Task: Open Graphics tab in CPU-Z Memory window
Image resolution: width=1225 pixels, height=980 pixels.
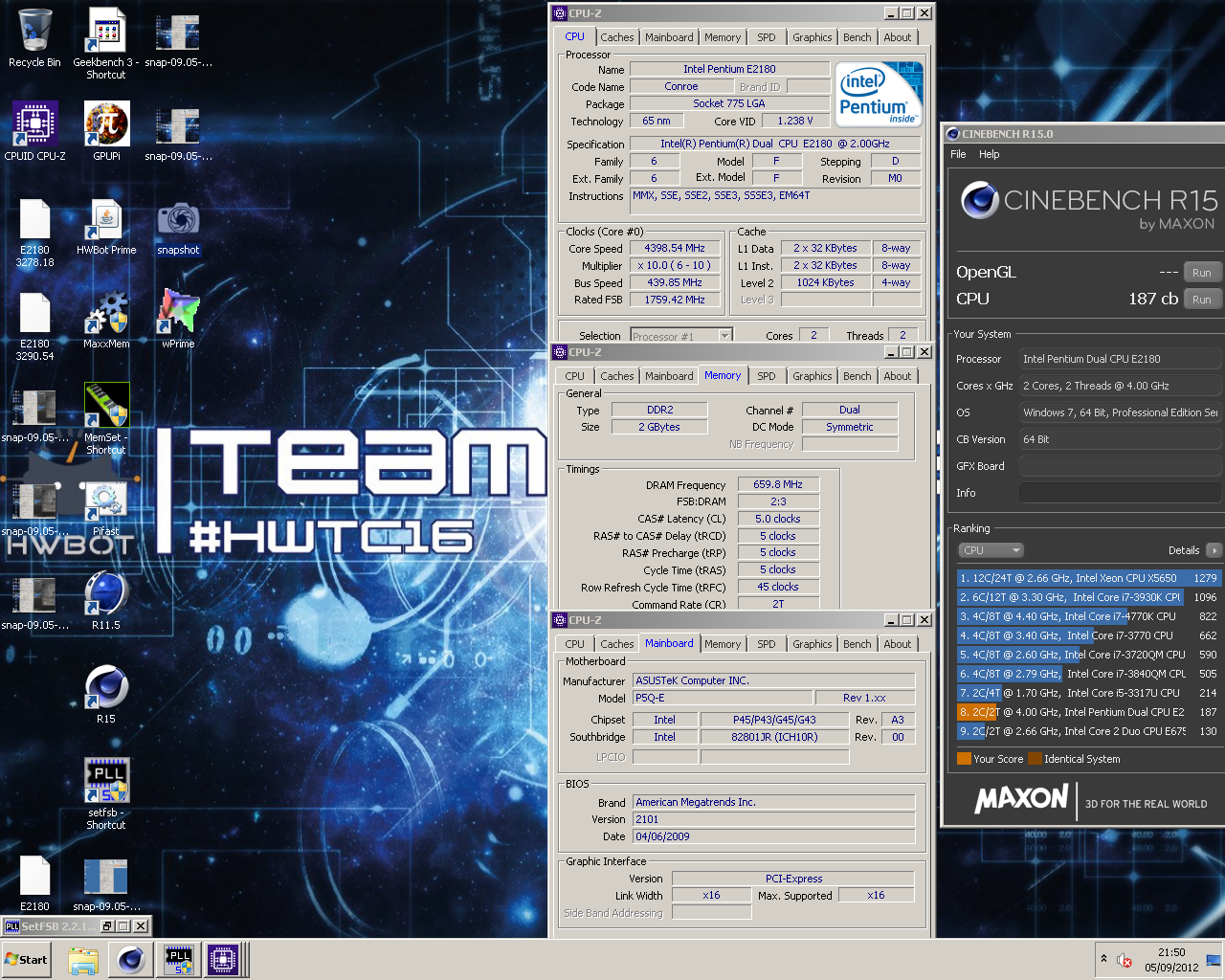Action: tap(813, 376)
